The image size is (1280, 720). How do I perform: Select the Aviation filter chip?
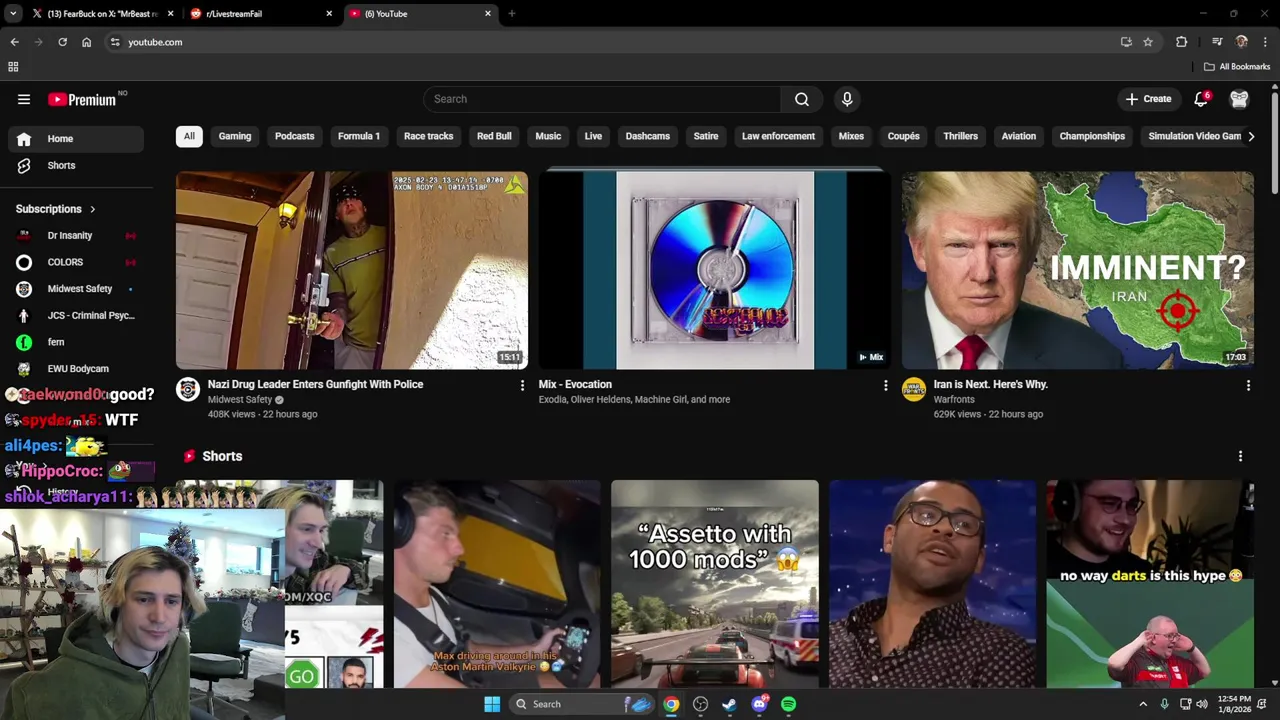click(1019, 136)
